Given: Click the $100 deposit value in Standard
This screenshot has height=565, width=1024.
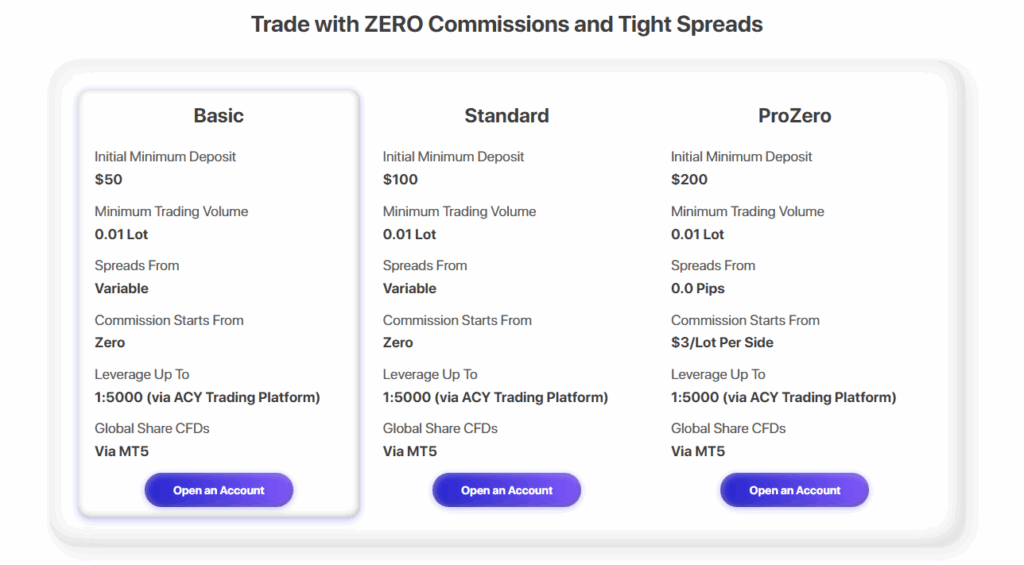Looking at the screenshot, I should (x=400, y=180).
